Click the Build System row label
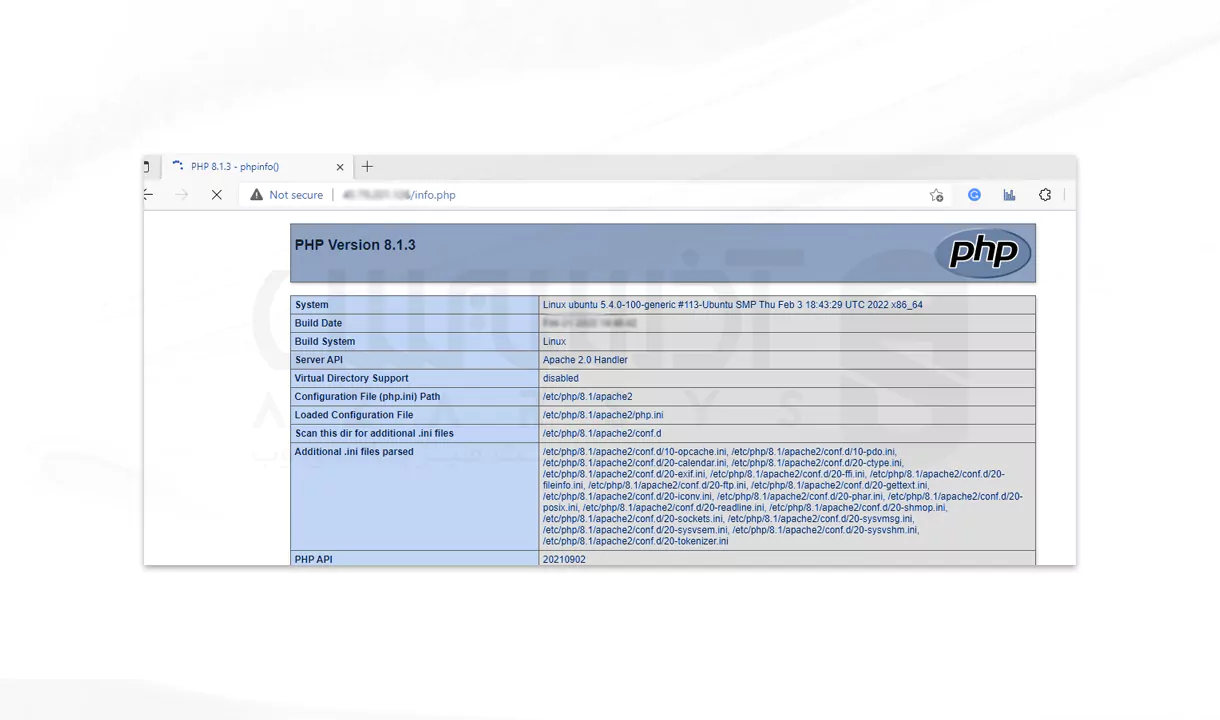Viewport: 1220px width, 720px height. click(x=325, y=342)
